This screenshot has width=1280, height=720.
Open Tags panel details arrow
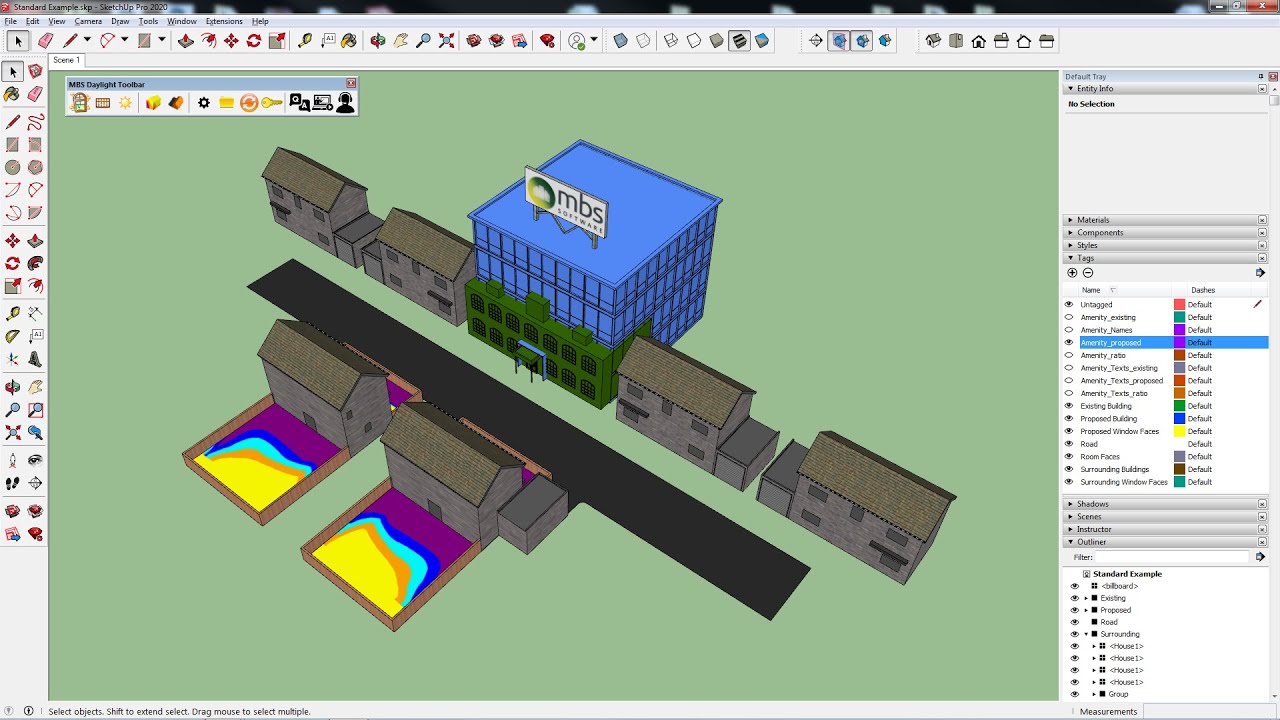pos(1260,273)
